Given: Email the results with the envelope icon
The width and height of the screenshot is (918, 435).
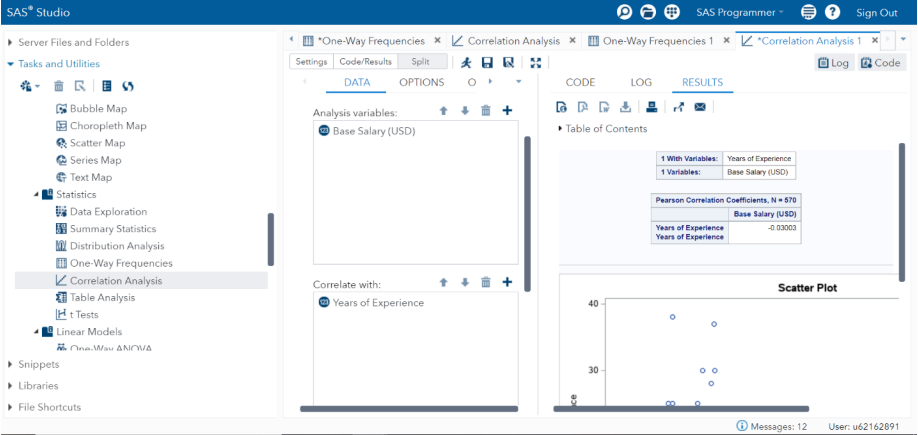Looking at the screenshot, I should pyautogui.click(x=700, y=107).
